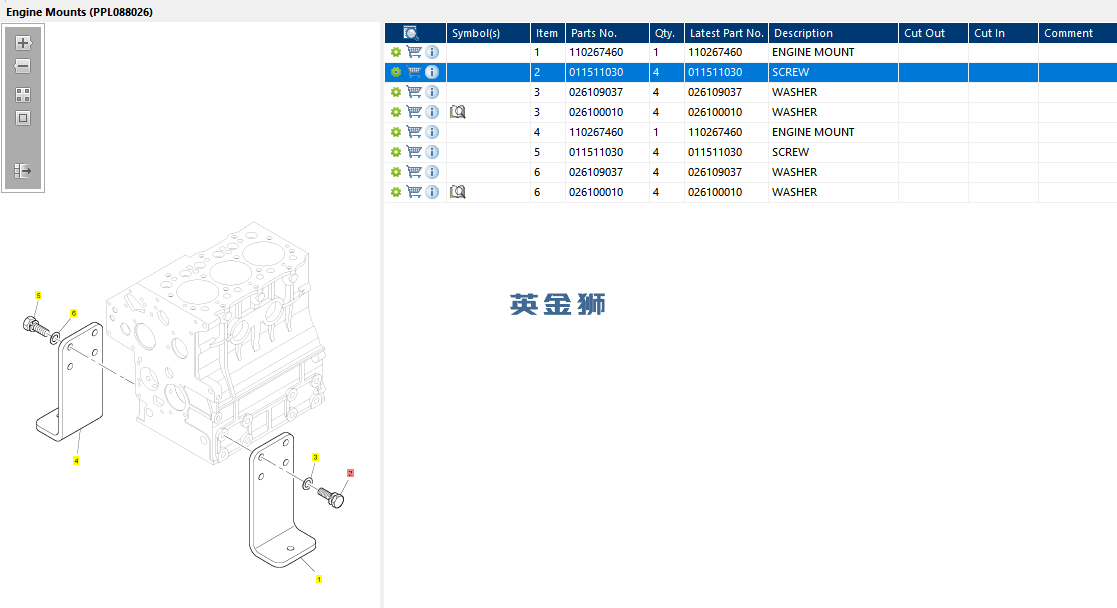Screen dimensions: 1117x608
Task: Open info for washer 026109037 item 6
Action: coord(432,172)
